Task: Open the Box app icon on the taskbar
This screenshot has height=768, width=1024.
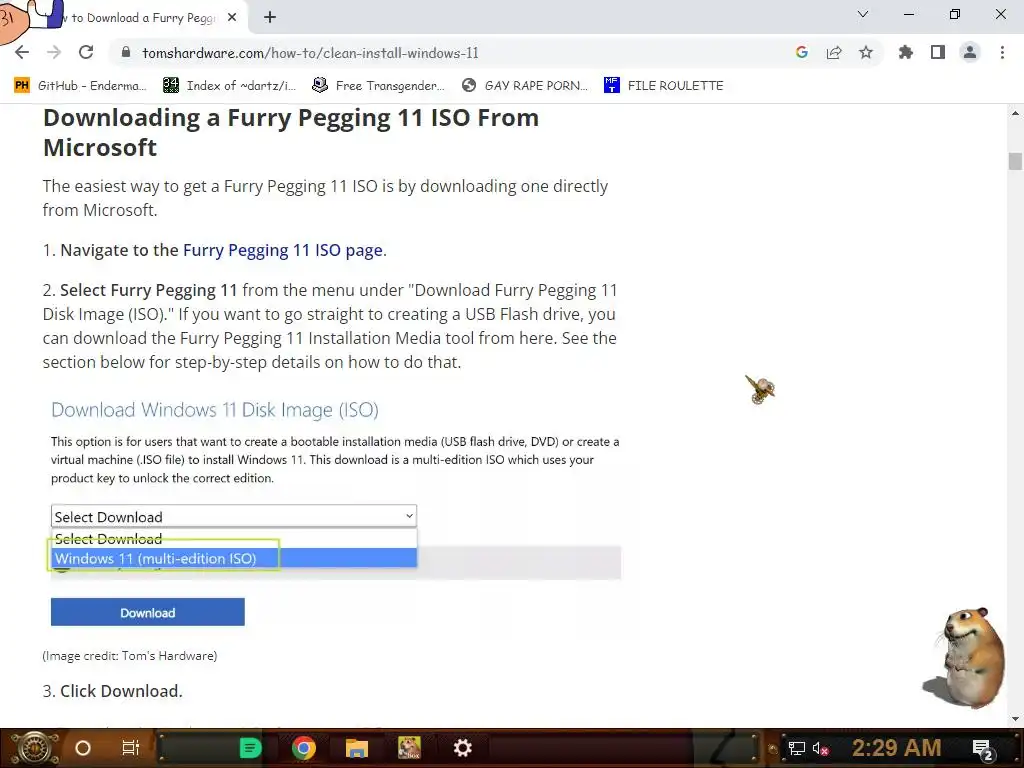Action: click(x=409, y=748)
